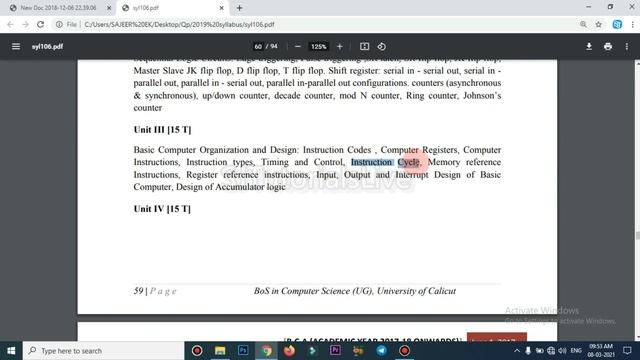The height and width of the screenshot is (360, 640).
Task: Click the vertical scrollbar thumb
Action: coord(637,236)
